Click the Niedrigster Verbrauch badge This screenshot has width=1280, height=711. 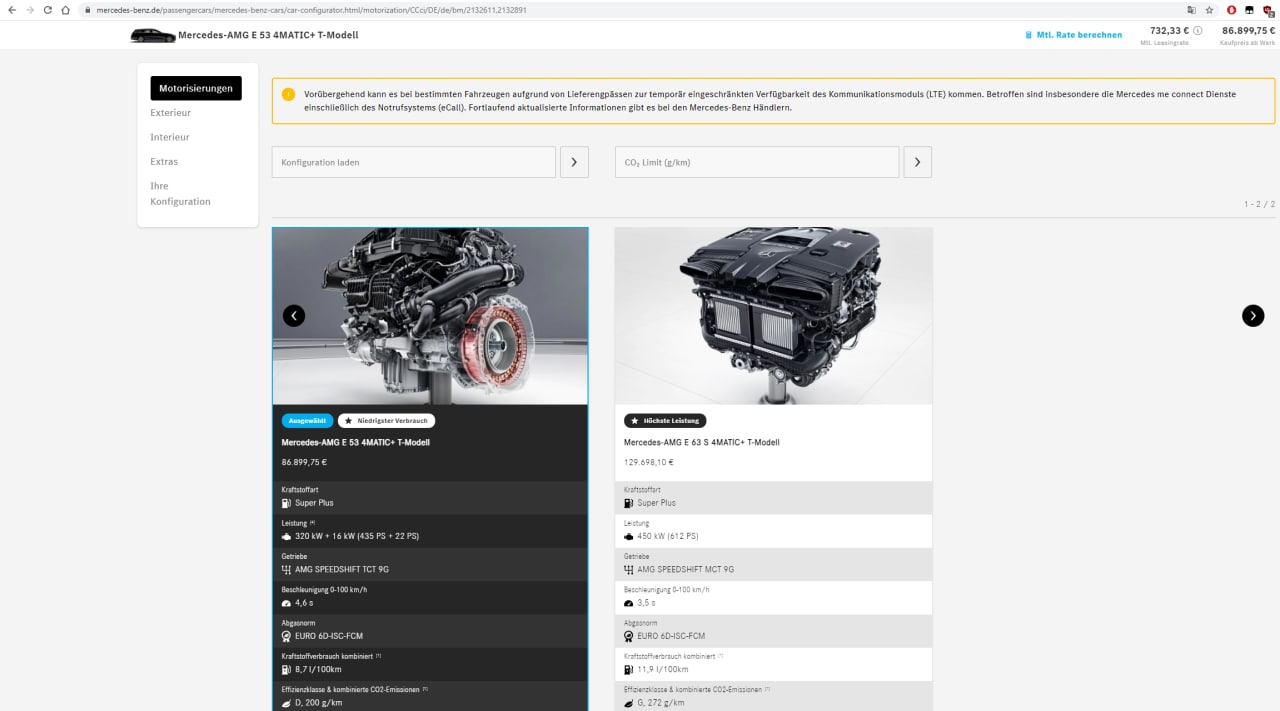tap(387, 421)
